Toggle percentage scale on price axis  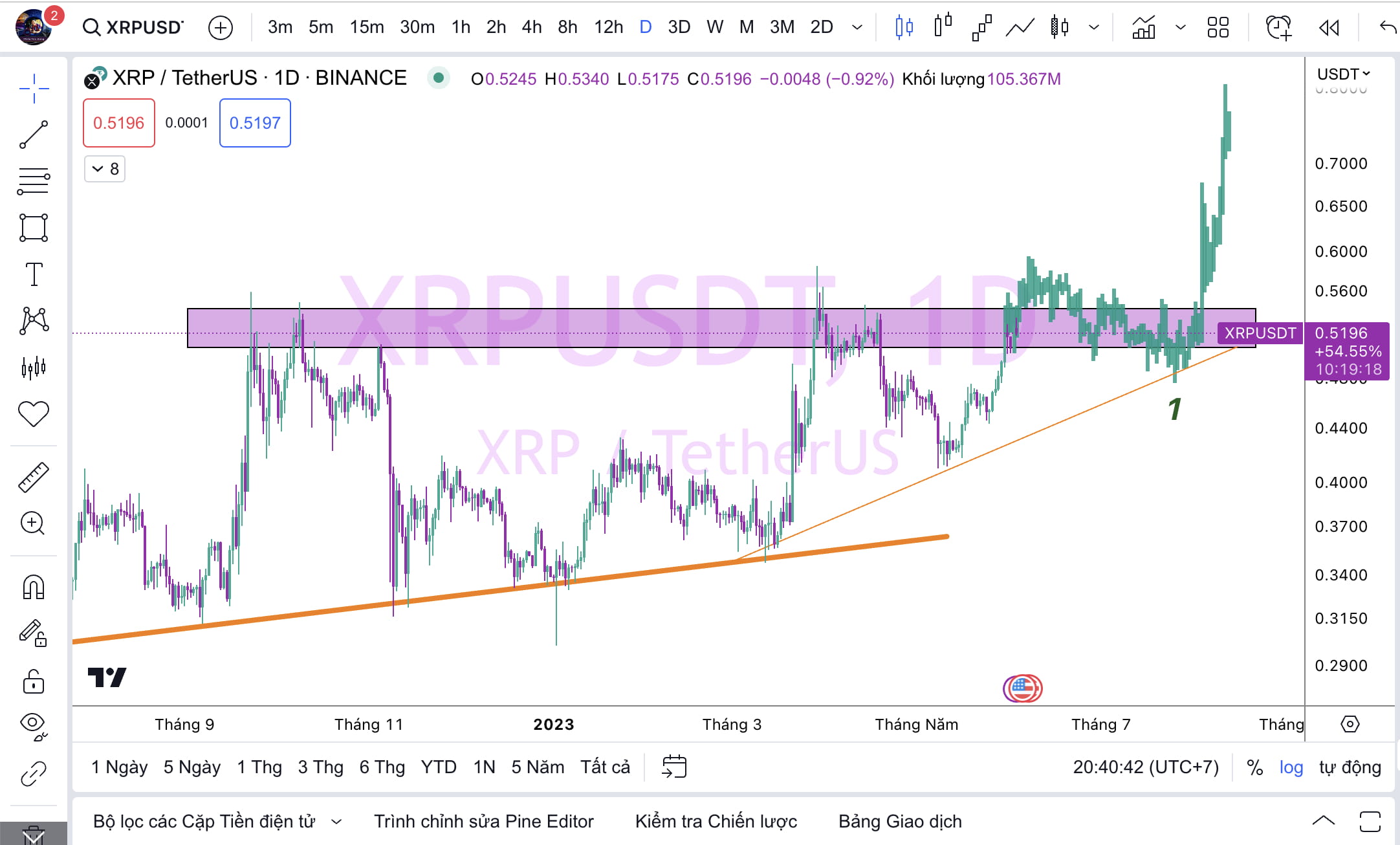(1256, 767)
